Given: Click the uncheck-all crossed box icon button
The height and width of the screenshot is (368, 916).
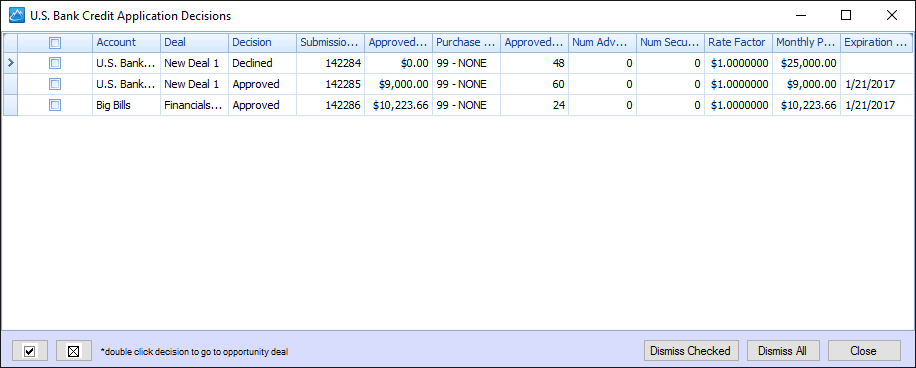Looking at the screenshot, I should [74, 351].
